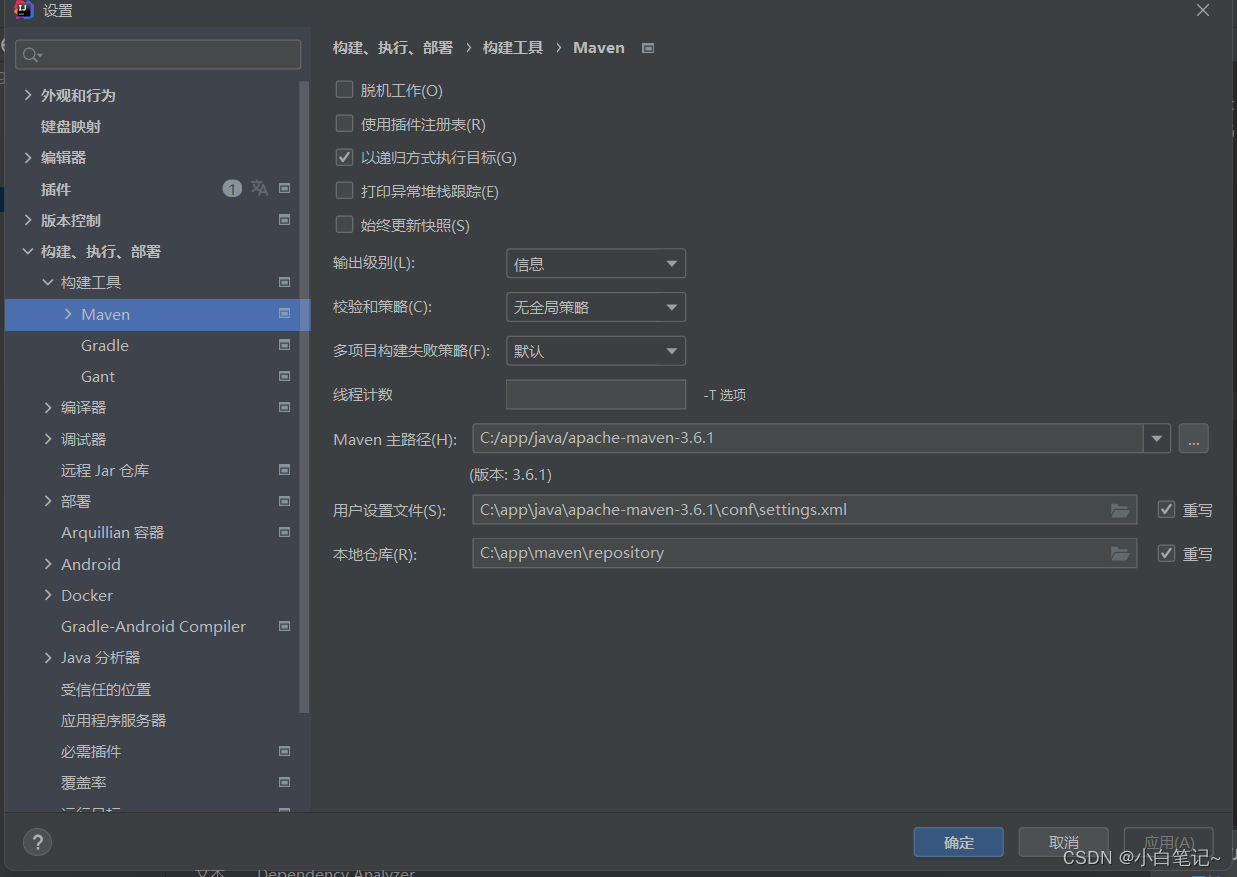Click the project-level icon in 部署 row
Image resolution: width=1237 pixels, height=877 pixels.
tap(284, 501)
